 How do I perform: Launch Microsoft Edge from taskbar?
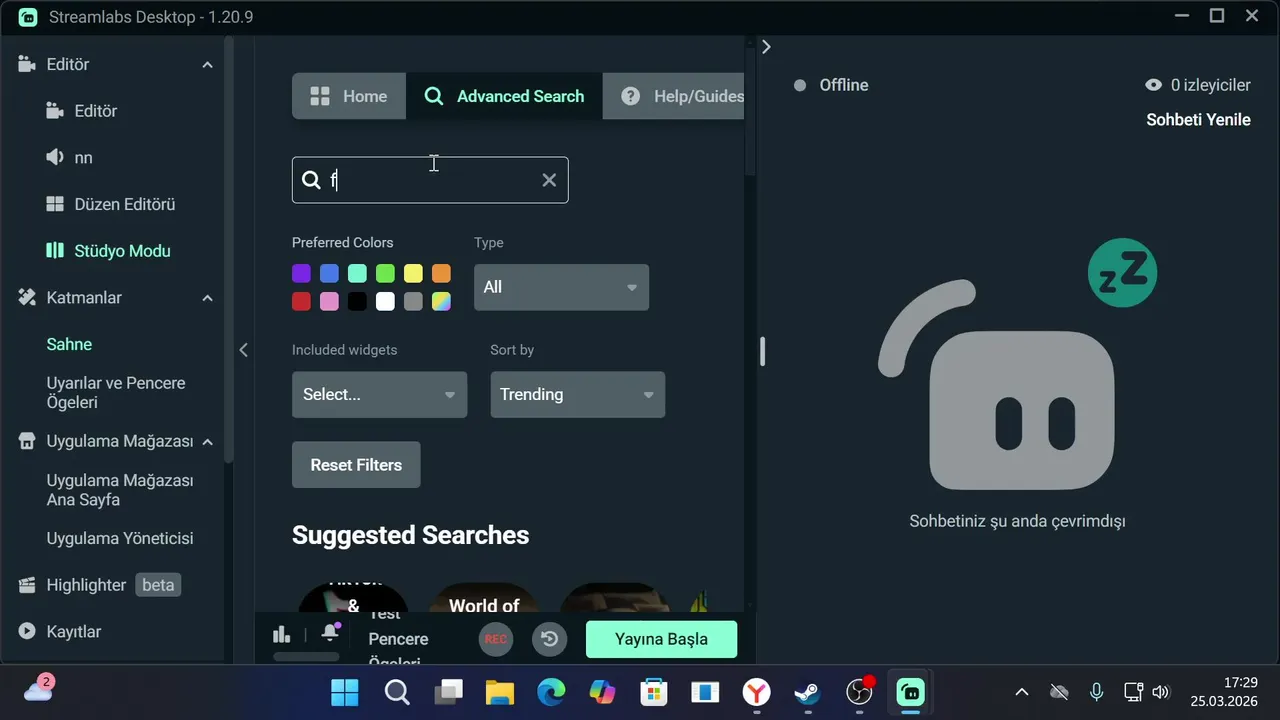click(x=551, y=692)
